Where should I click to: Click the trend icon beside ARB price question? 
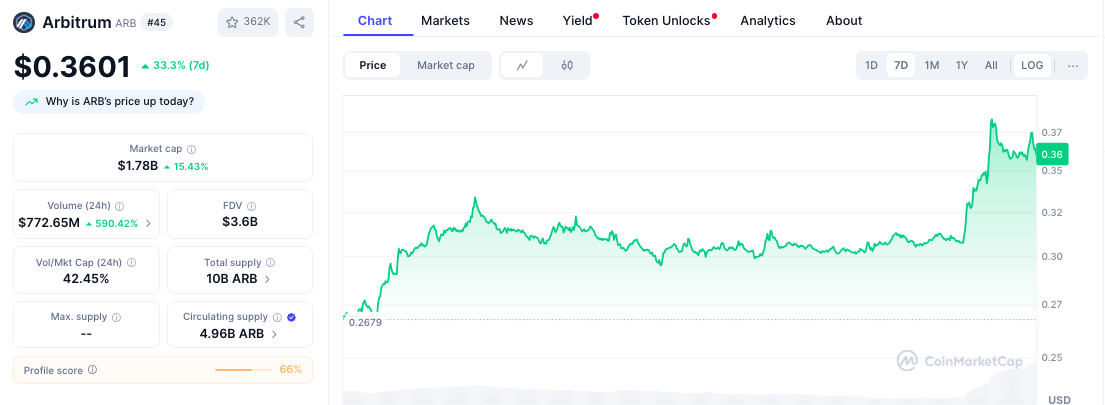coord(32,101)
